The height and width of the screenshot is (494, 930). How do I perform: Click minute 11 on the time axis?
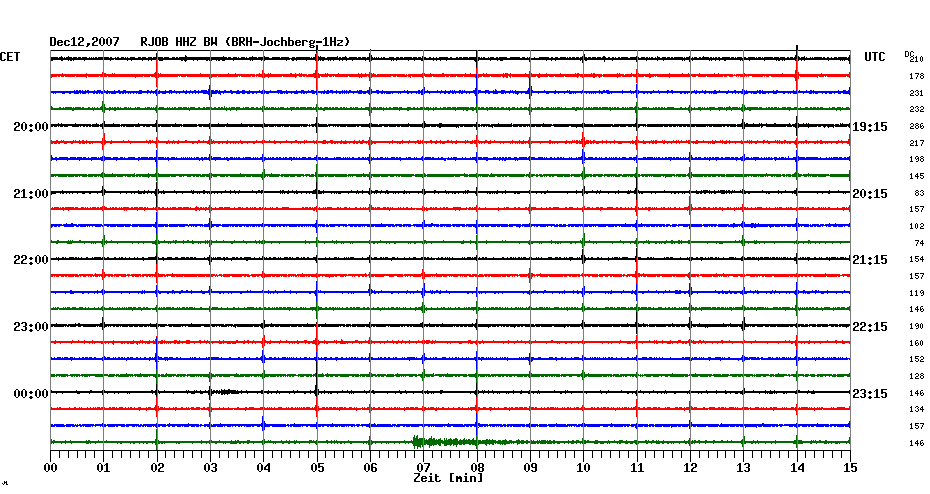click(637, 468)
